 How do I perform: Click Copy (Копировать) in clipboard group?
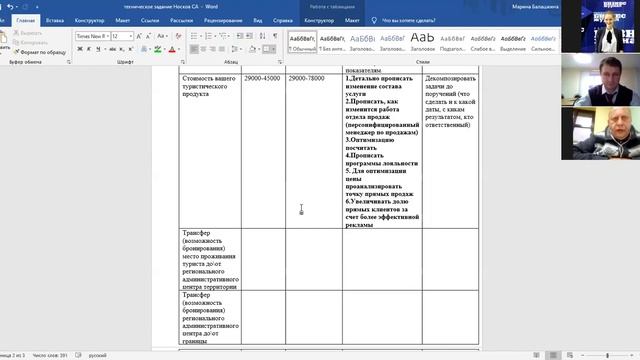pos(30,42)
